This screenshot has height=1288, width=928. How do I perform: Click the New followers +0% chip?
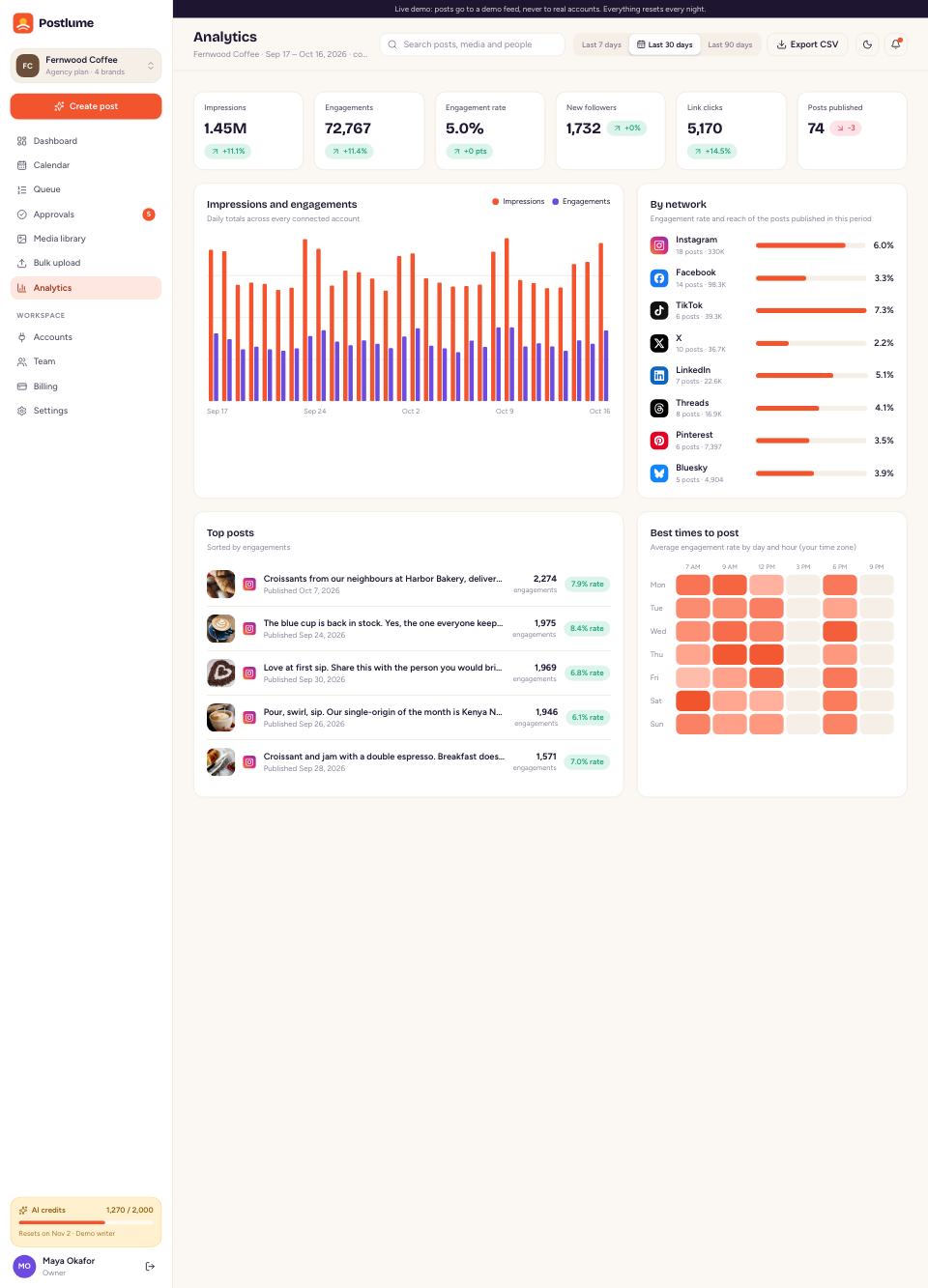point(627,128)
